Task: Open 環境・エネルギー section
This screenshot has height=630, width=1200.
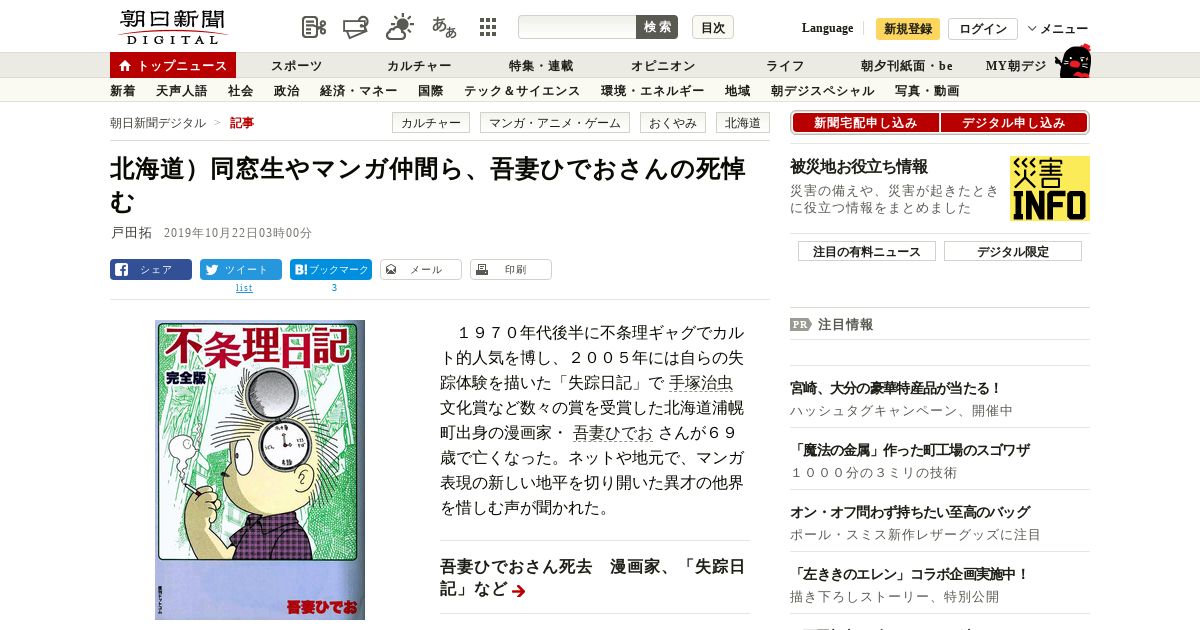Action: (x=652, y=91)
